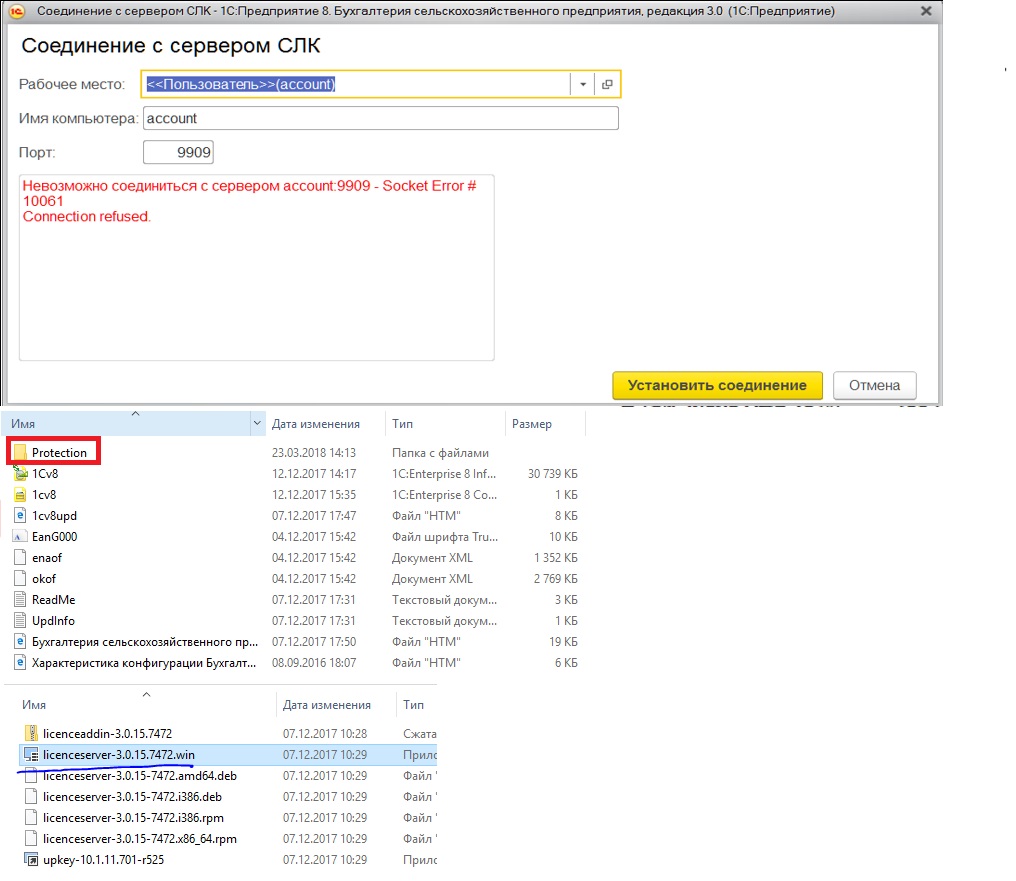Select file name licenceserver-3.0.15-7472.i386.deb

tap(132, 797)
